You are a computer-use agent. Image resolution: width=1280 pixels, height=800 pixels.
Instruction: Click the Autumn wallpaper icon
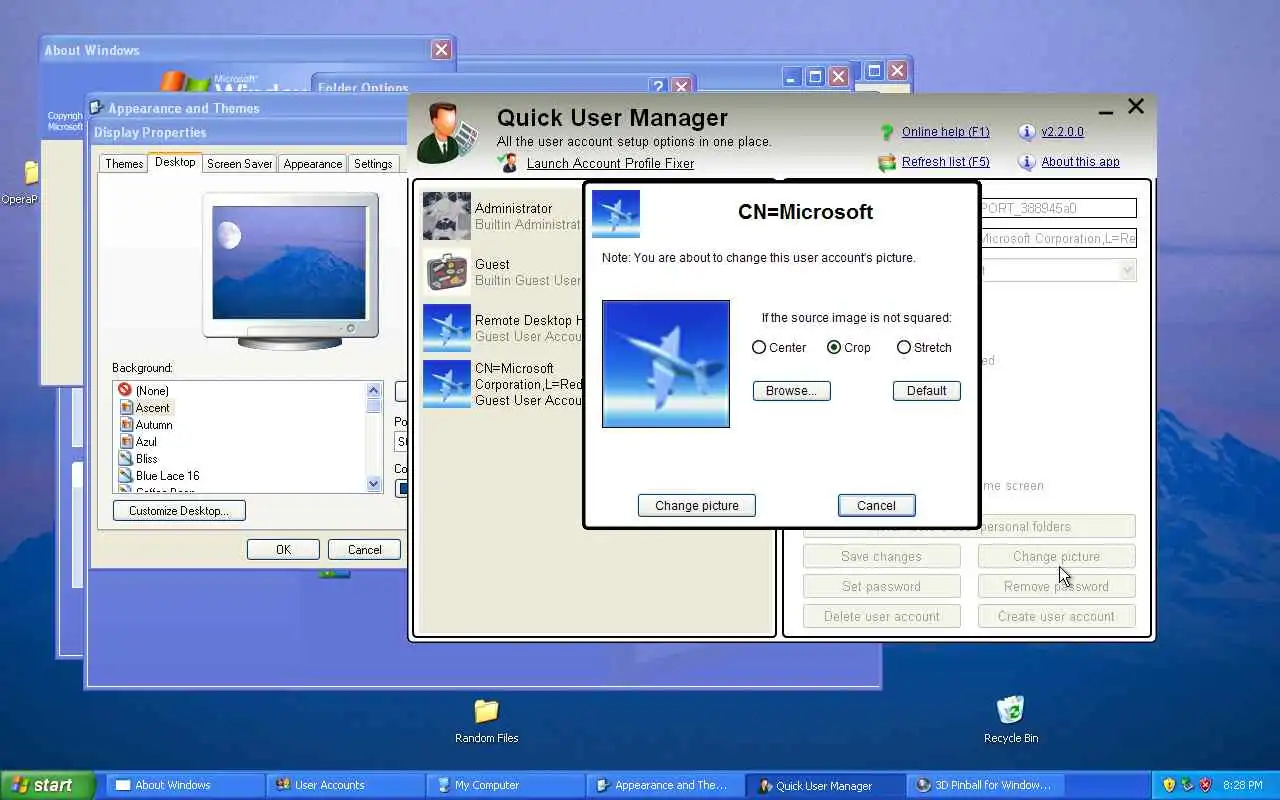(126, 424)
